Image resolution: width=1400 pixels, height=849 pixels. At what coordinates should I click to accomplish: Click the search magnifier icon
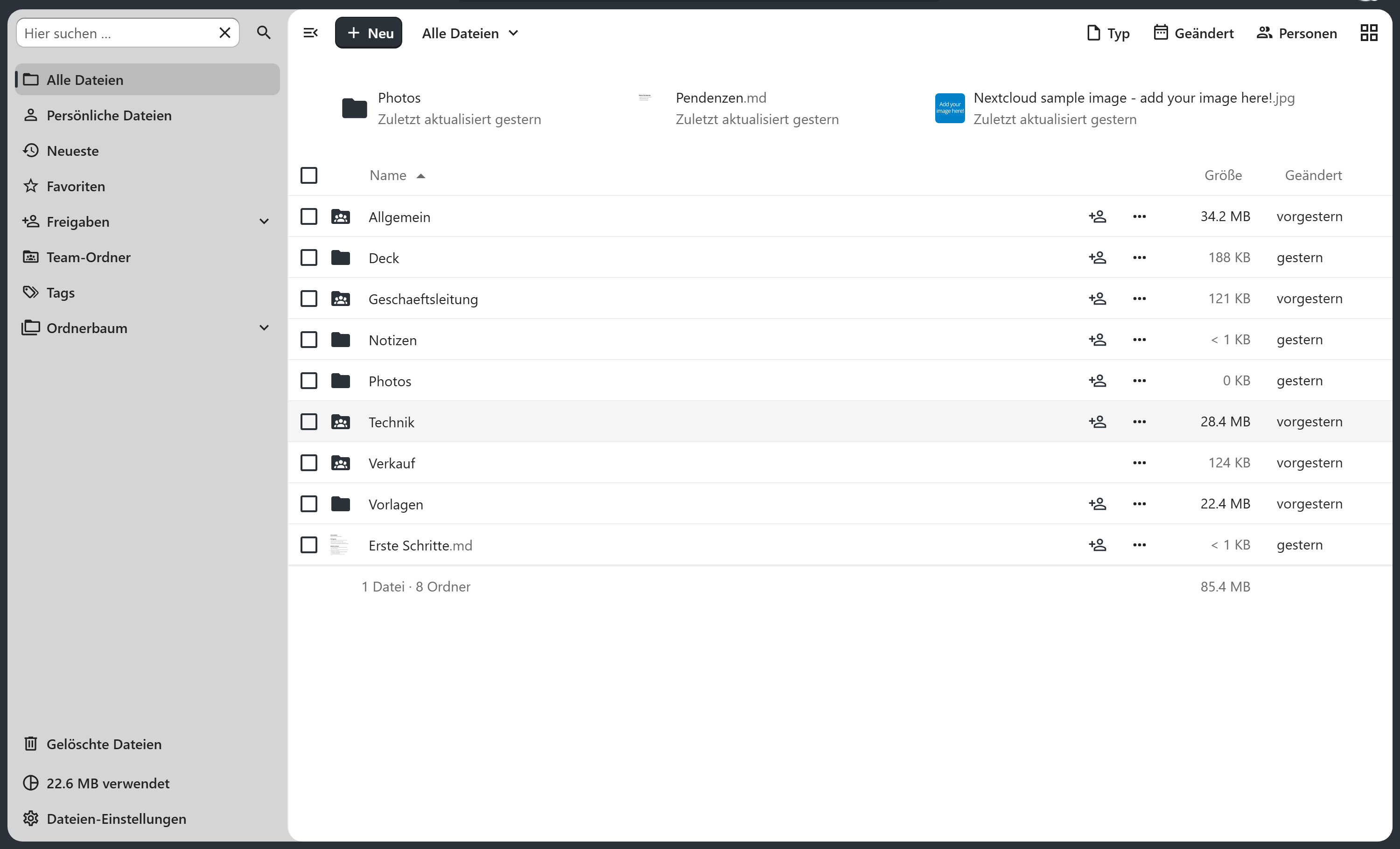tap(264, 33)
